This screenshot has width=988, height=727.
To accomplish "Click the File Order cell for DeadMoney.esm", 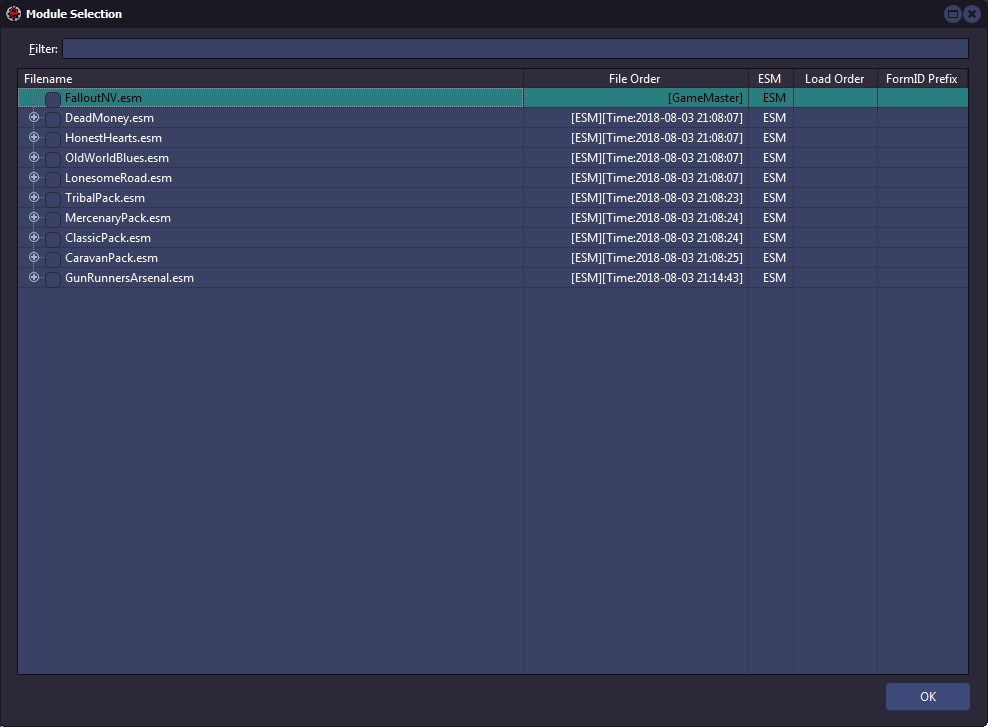I will [x=636, y=118].
